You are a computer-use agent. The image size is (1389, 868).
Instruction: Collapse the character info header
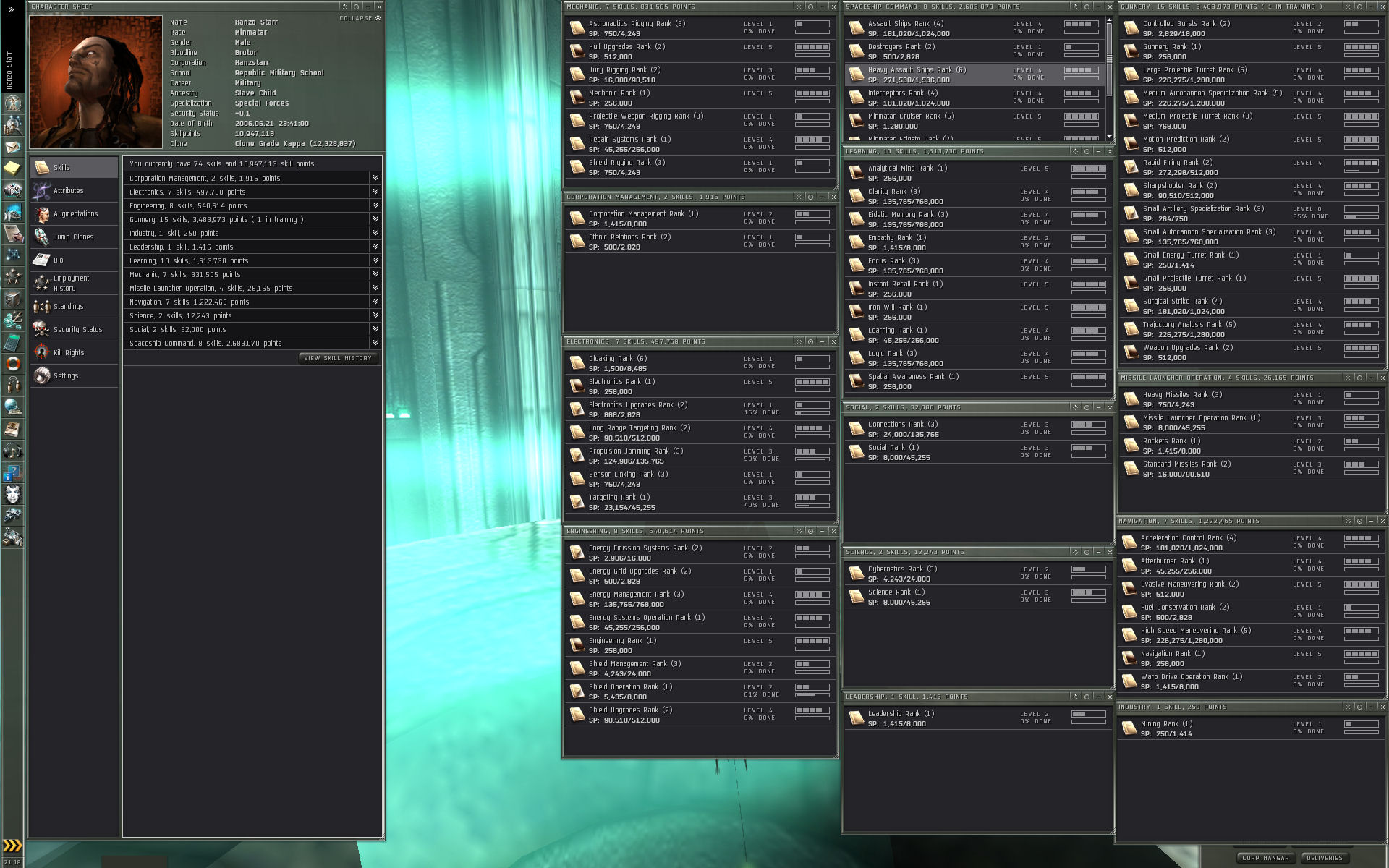click(x=360, y=18)
